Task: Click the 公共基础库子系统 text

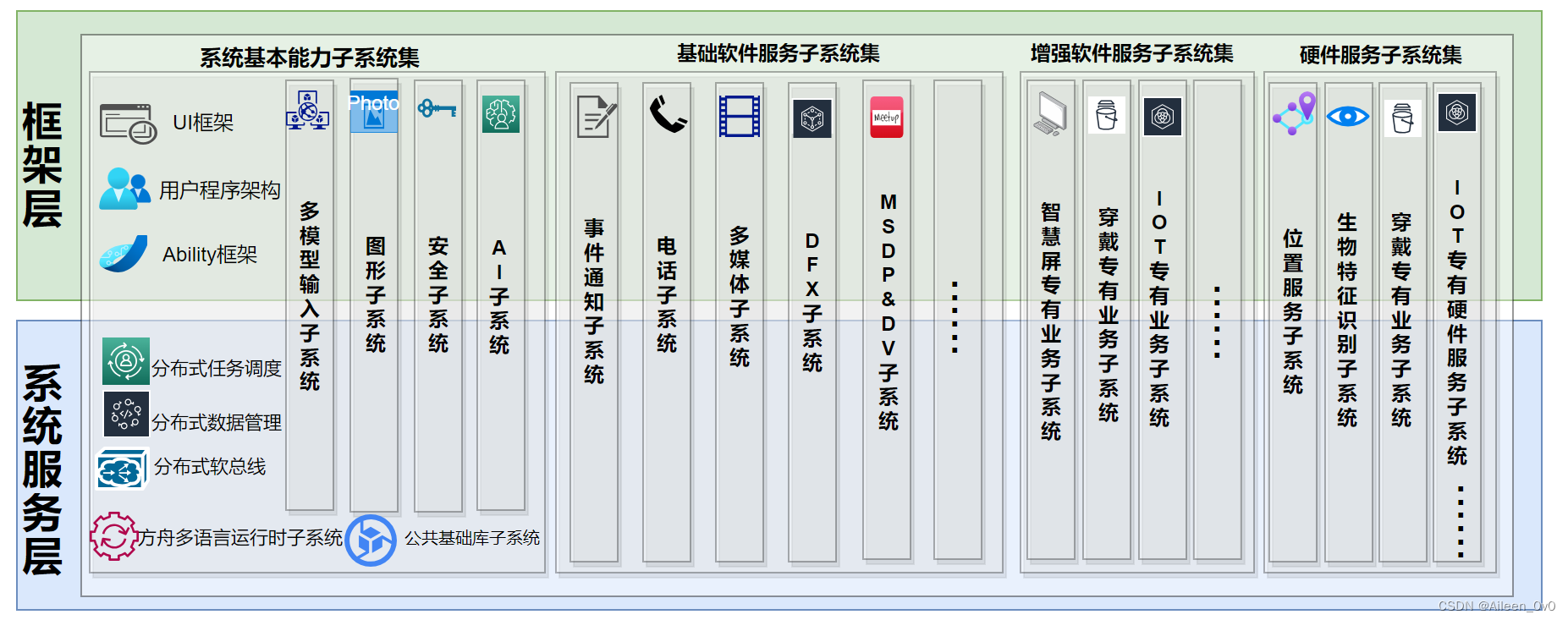Action: click(x=472, y=538)
